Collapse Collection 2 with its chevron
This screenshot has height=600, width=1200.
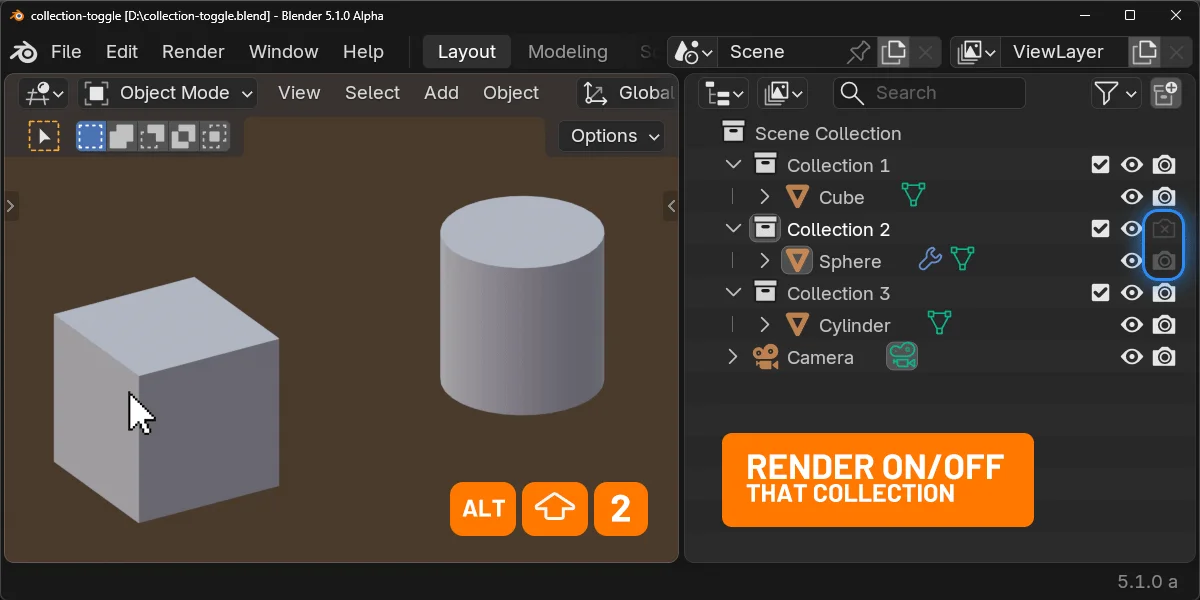(733, 228)
